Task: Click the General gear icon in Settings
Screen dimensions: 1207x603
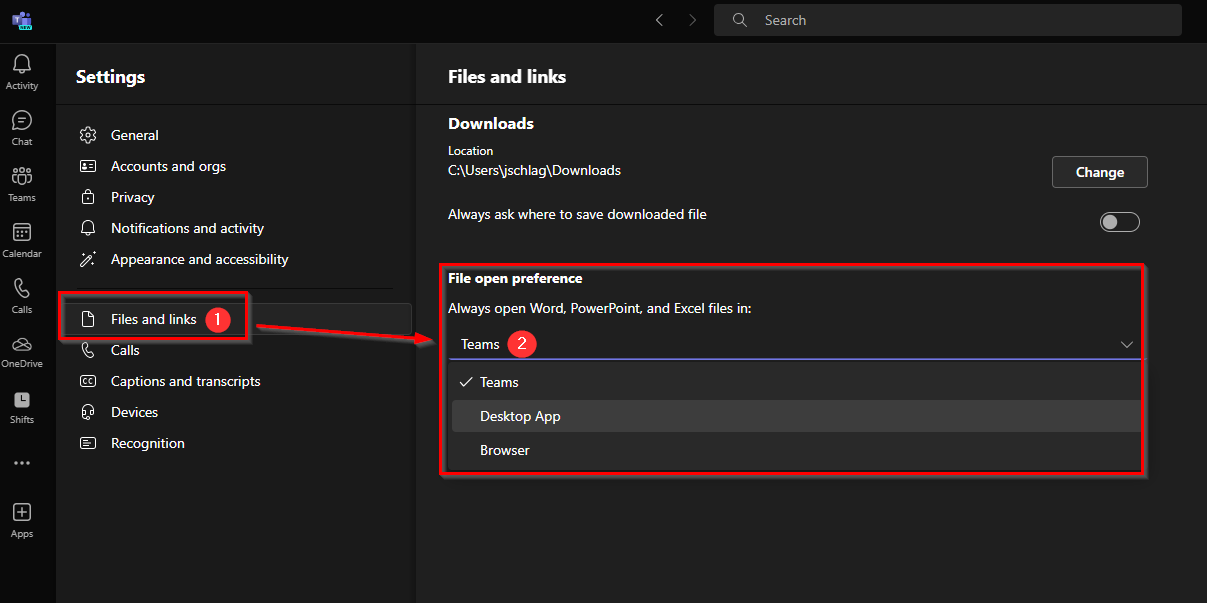Action: (x=88, y=135)
